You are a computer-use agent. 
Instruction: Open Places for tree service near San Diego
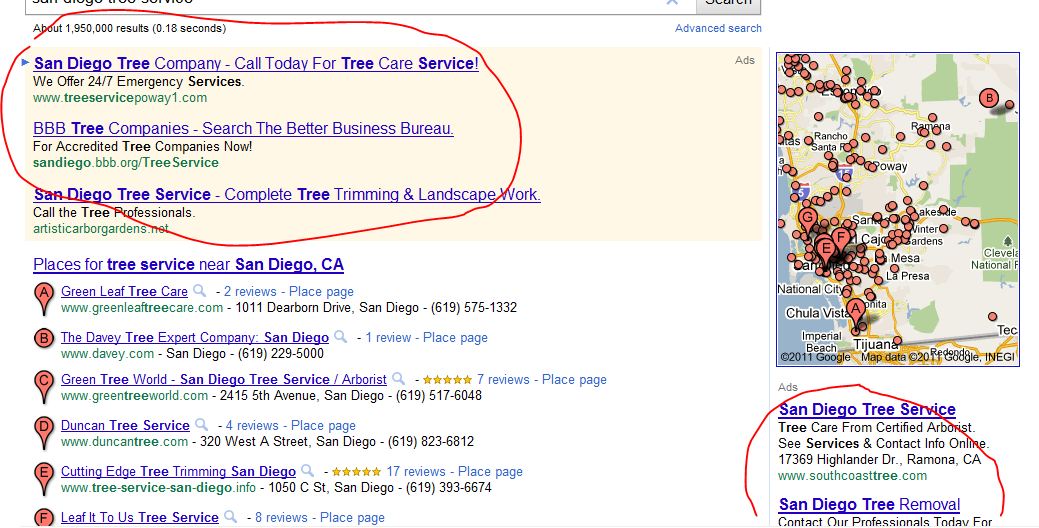pyautogui.click(x=188, y=265)
